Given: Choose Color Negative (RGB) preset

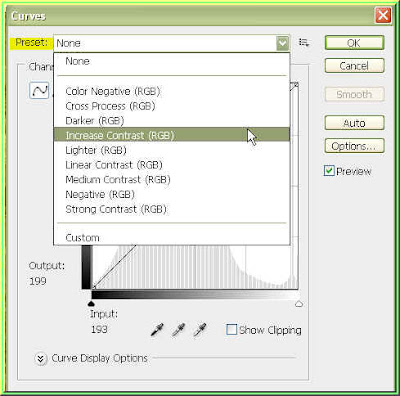Looking at the screenshot, I should click(x=172, y=91).
